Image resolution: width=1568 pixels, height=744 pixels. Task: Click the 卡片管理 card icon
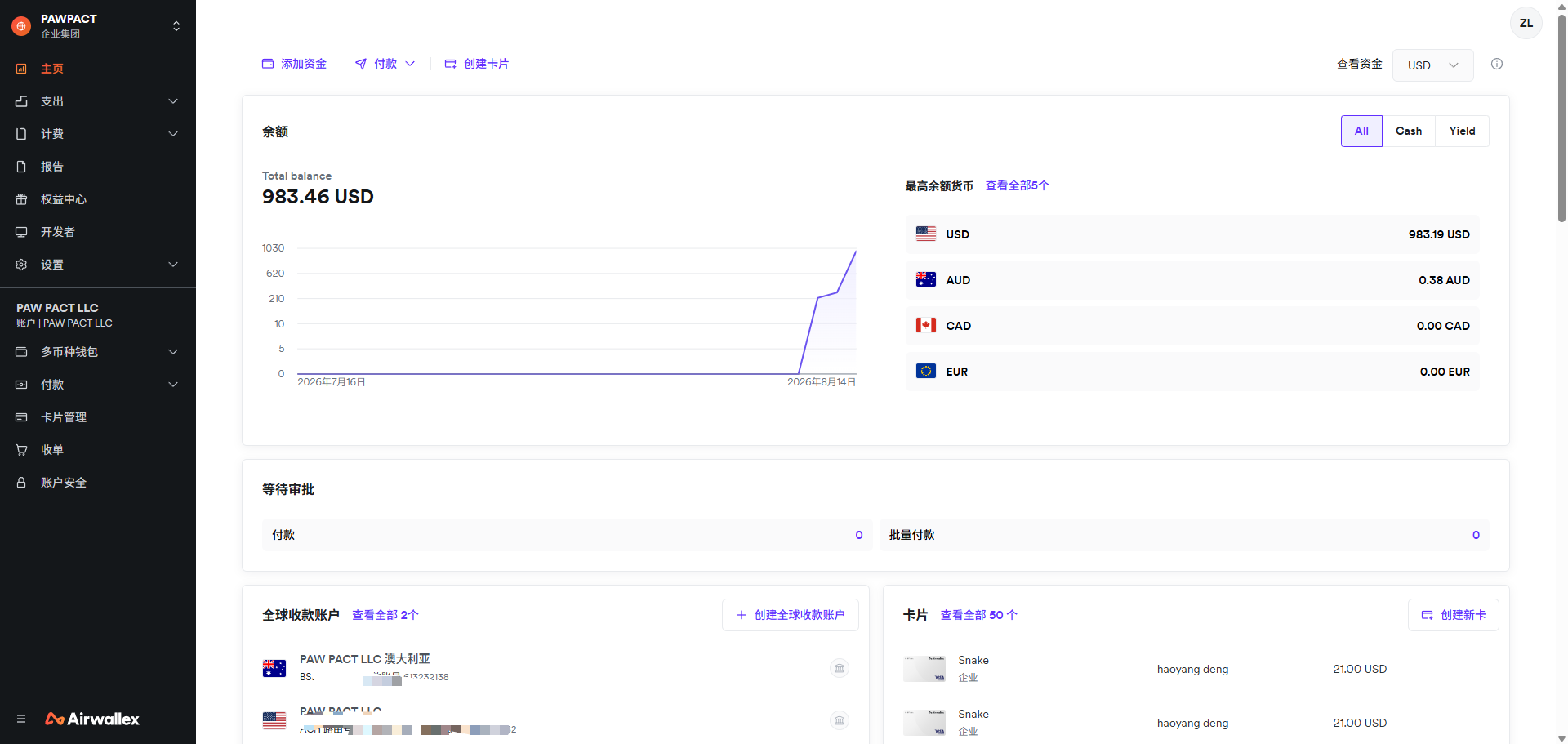[x=21, y=417]
